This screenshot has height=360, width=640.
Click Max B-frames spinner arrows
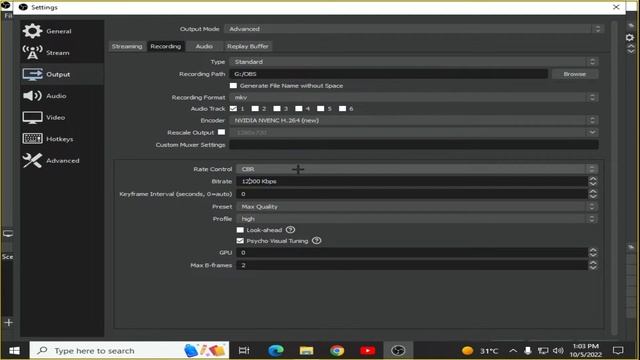click(593, 265)
